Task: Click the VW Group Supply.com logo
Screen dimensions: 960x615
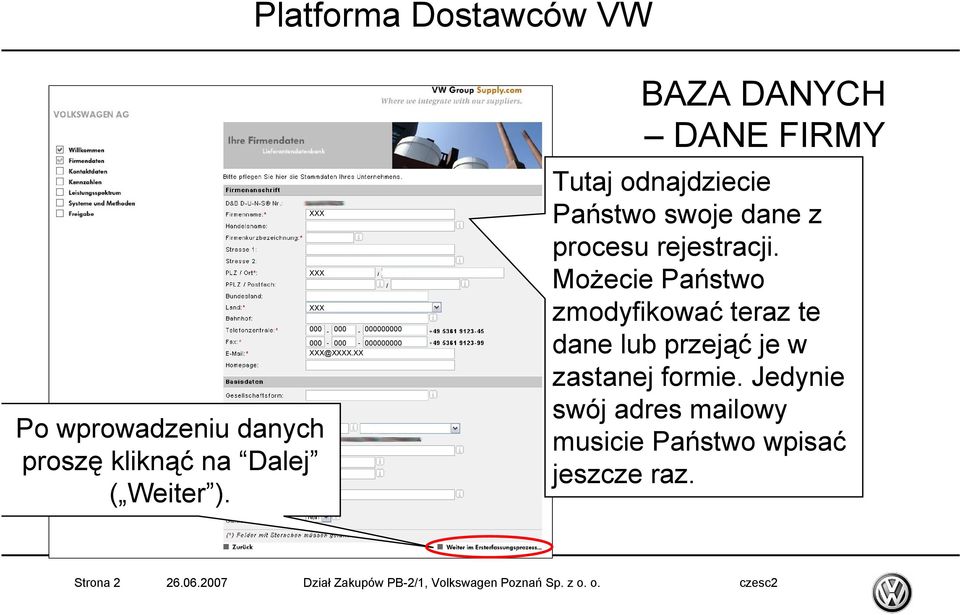Action: 476,90
